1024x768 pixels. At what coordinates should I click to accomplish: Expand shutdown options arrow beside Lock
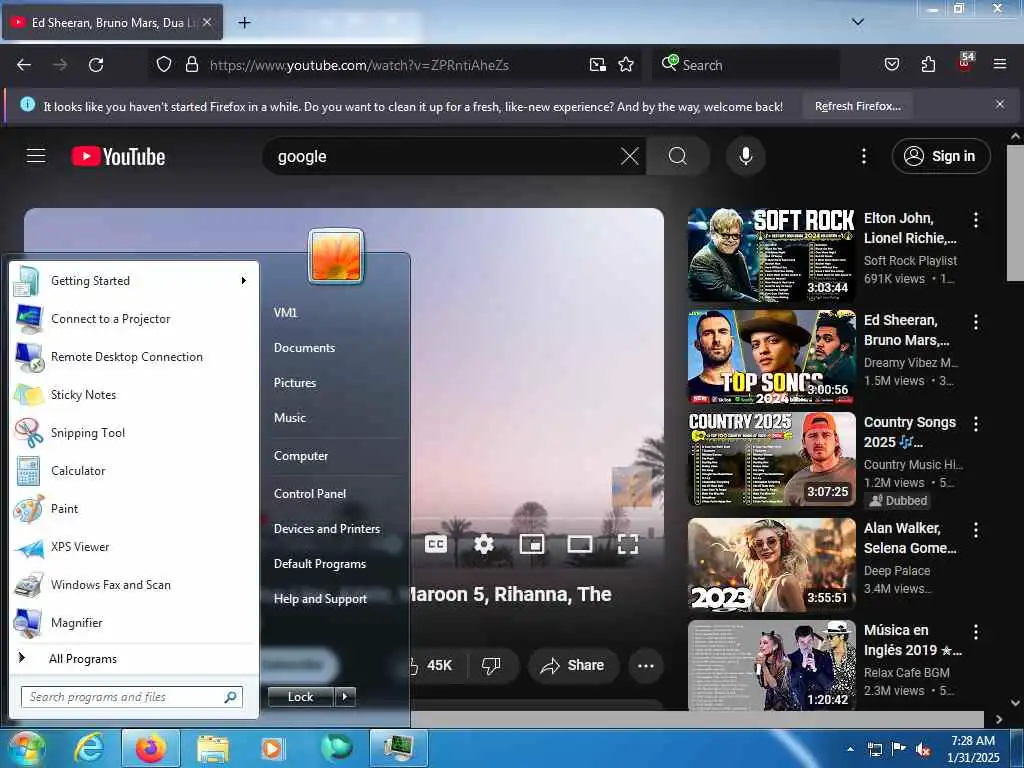pos(345,697)
